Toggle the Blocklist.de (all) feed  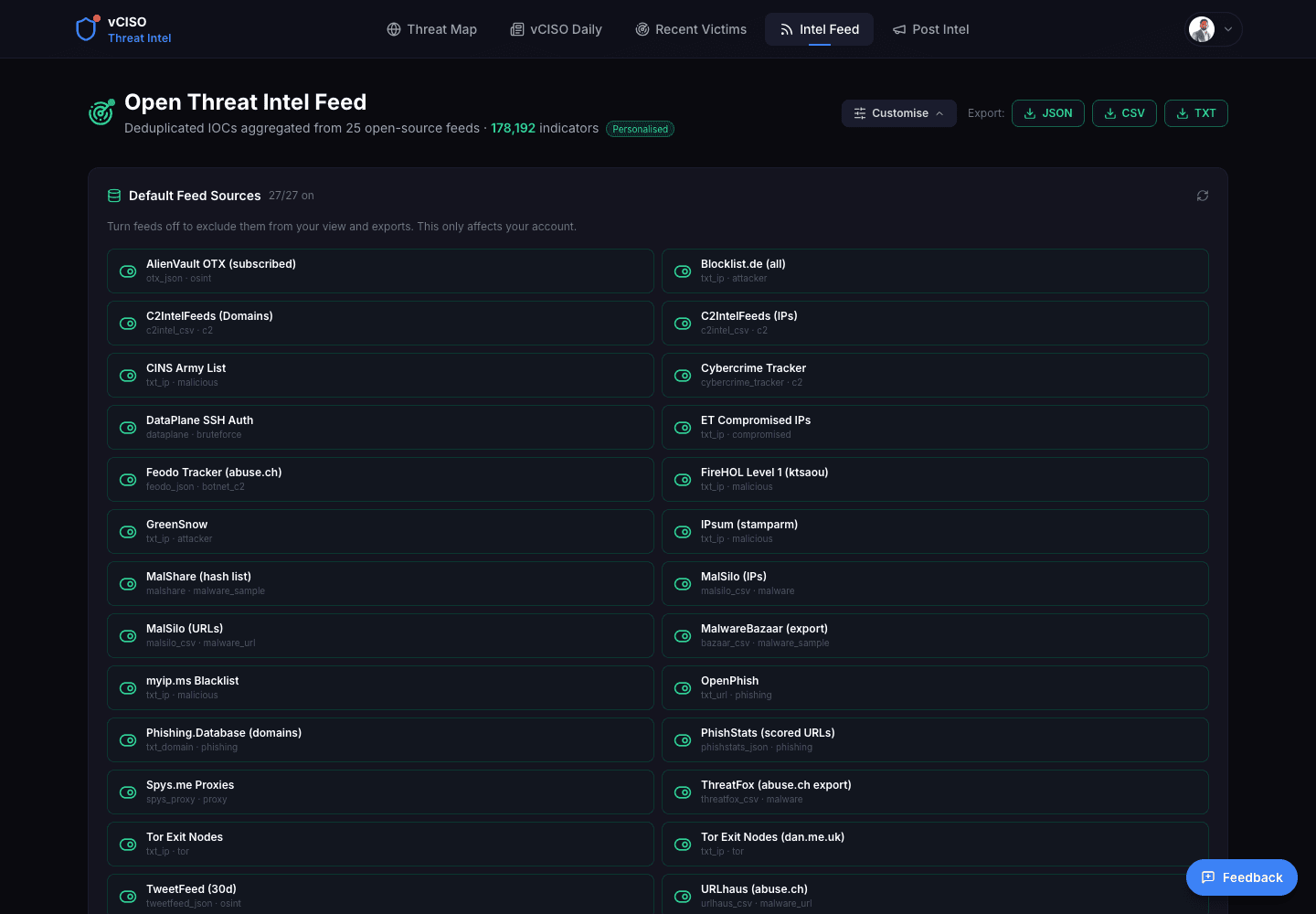point(683,271)
